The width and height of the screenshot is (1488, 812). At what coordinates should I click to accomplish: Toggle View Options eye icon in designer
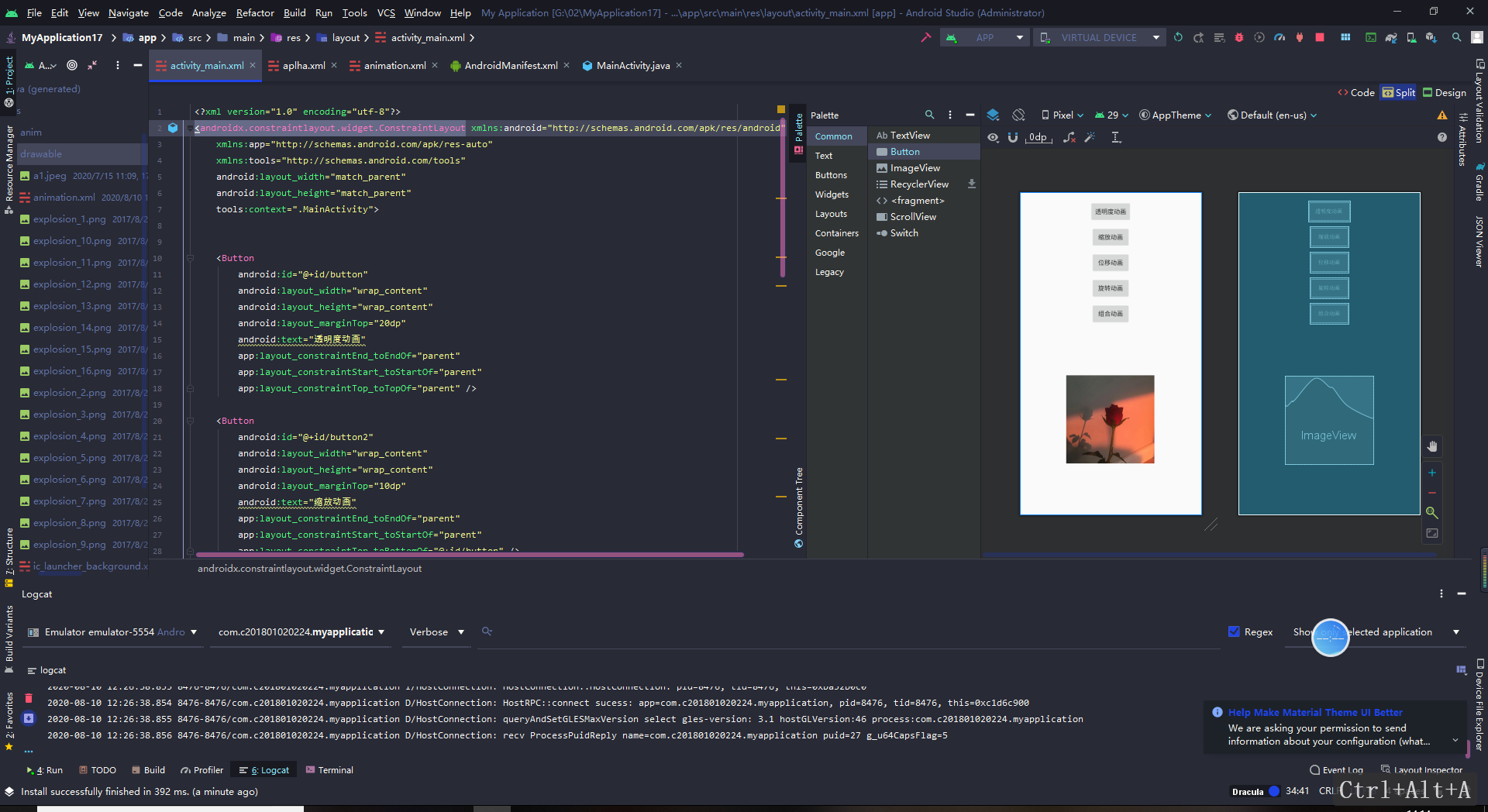pos(993,137)
